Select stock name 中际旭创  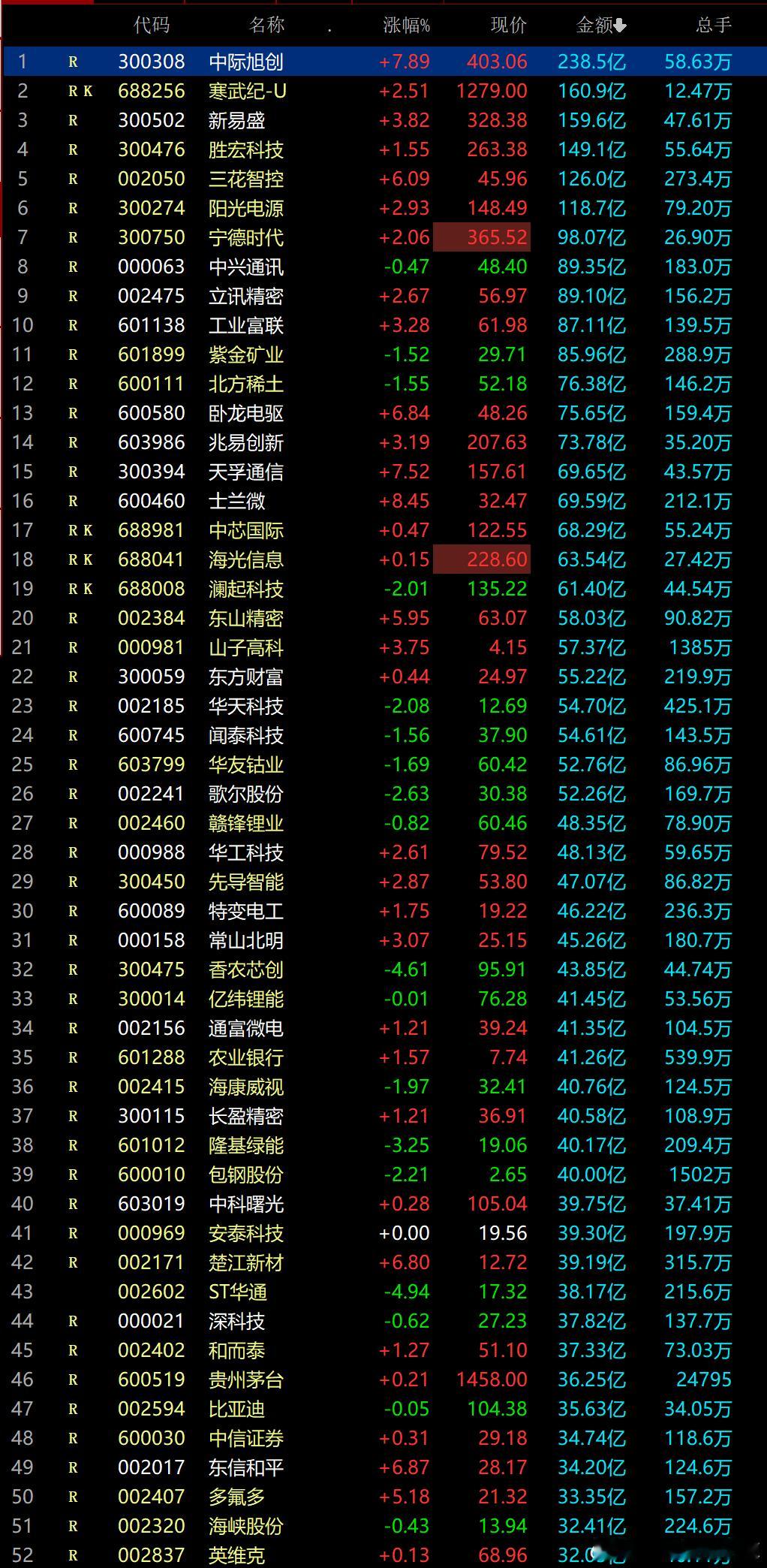[246, 62]
